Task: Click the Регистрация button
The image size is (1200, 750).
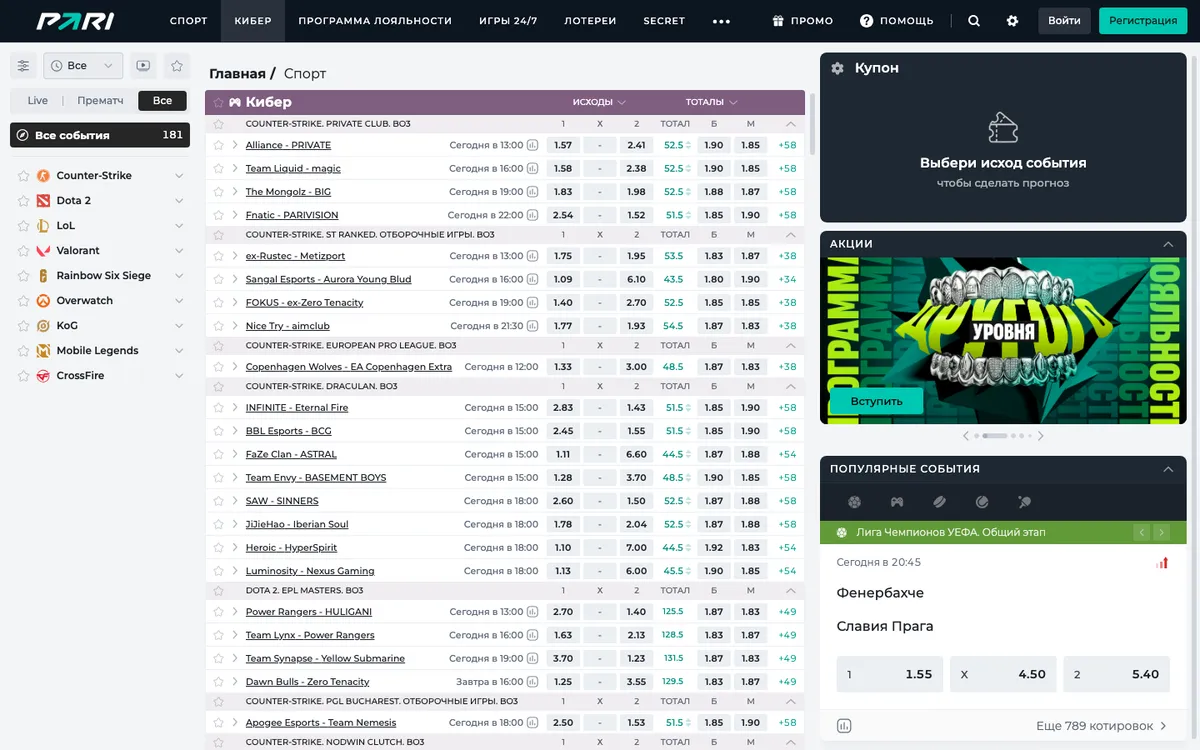Action: pyautogui.click(x=1143, y=21)
